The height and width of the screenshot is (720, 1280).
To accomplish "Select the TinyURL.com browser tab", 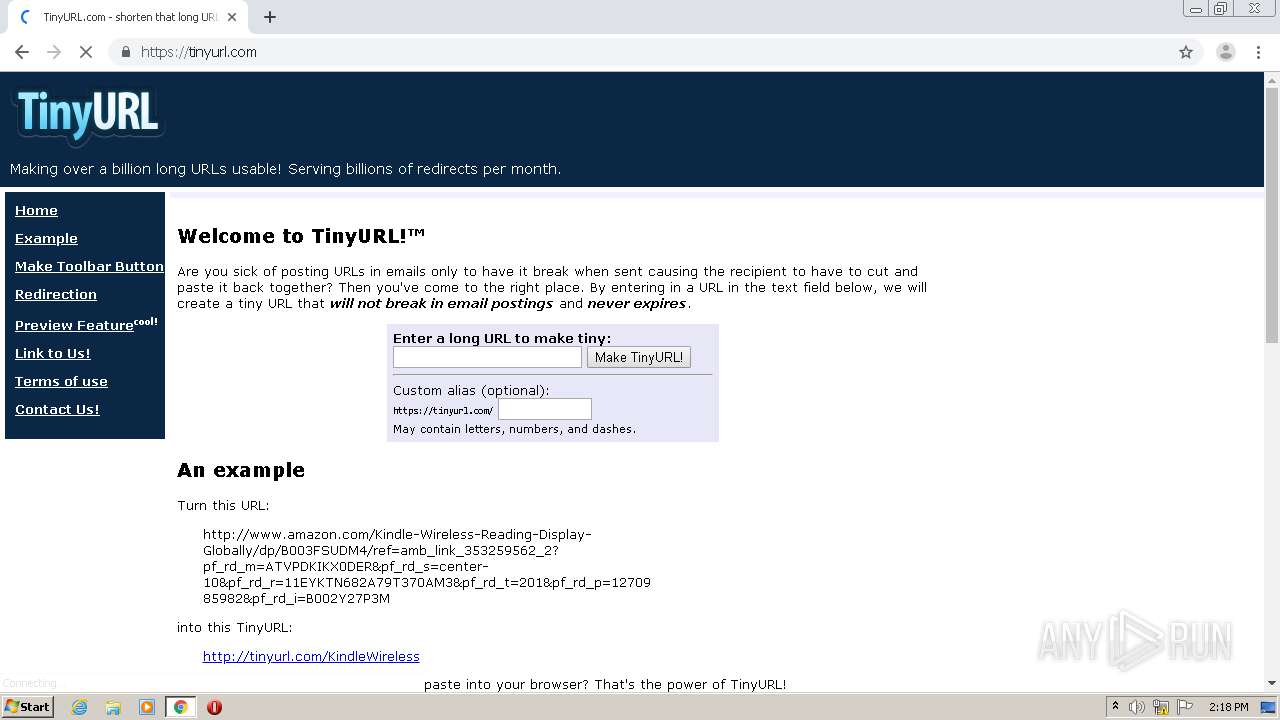I will point(127,17).
